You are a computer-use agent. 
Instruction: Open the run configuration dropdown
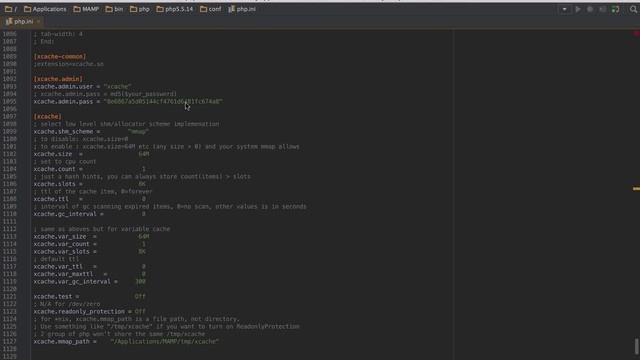click(x=564, y=9)
